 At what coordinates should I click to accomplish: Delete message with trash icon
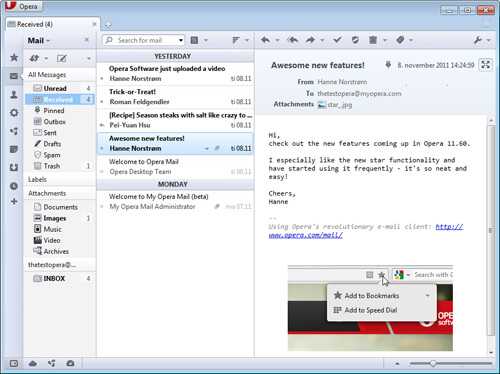click(373, 40)
